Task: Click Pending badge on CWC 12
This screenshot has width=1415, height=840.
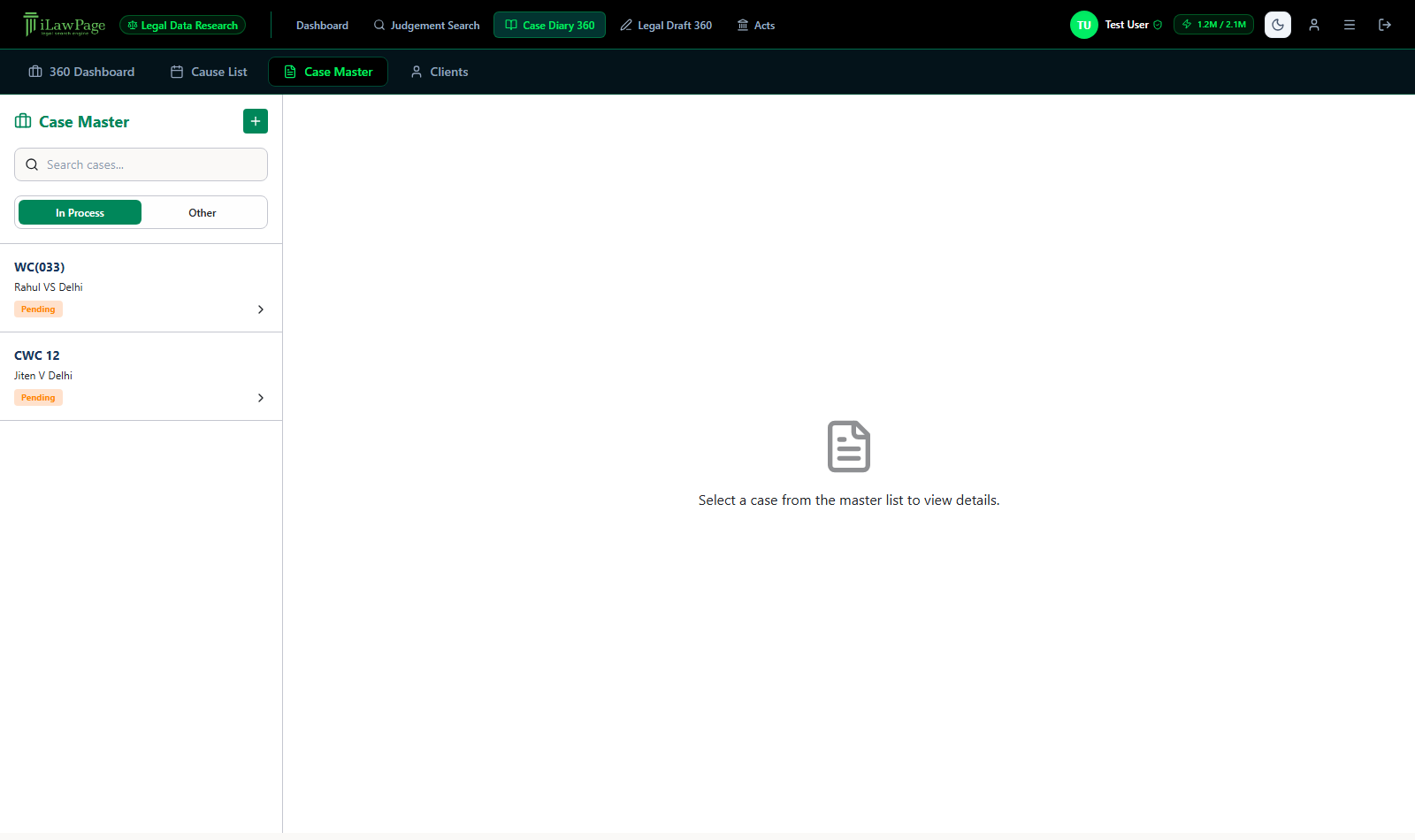Action: [38, 398]
